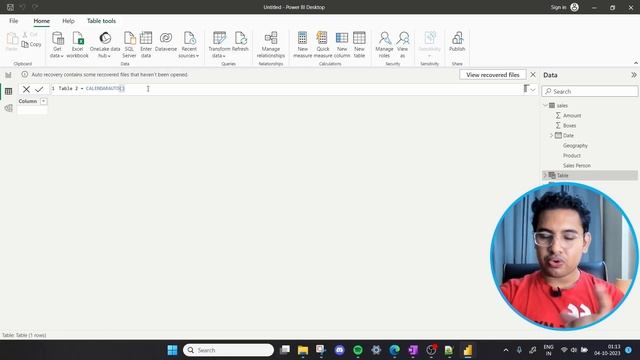Open Manage relationships
Screen dimensions: 640x360
[271, 45]
